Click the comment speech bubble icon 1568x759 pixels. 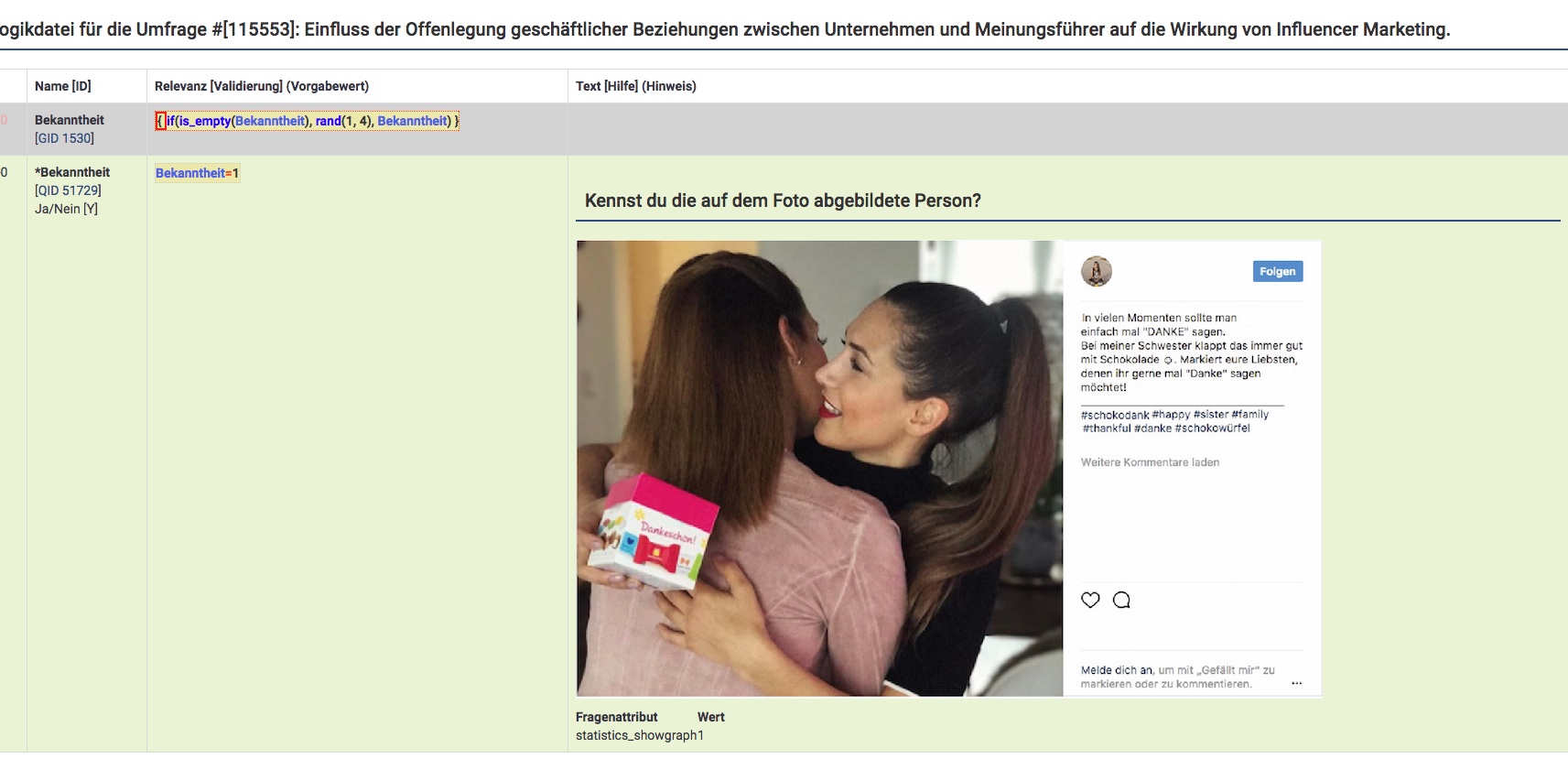[1121, 601]
